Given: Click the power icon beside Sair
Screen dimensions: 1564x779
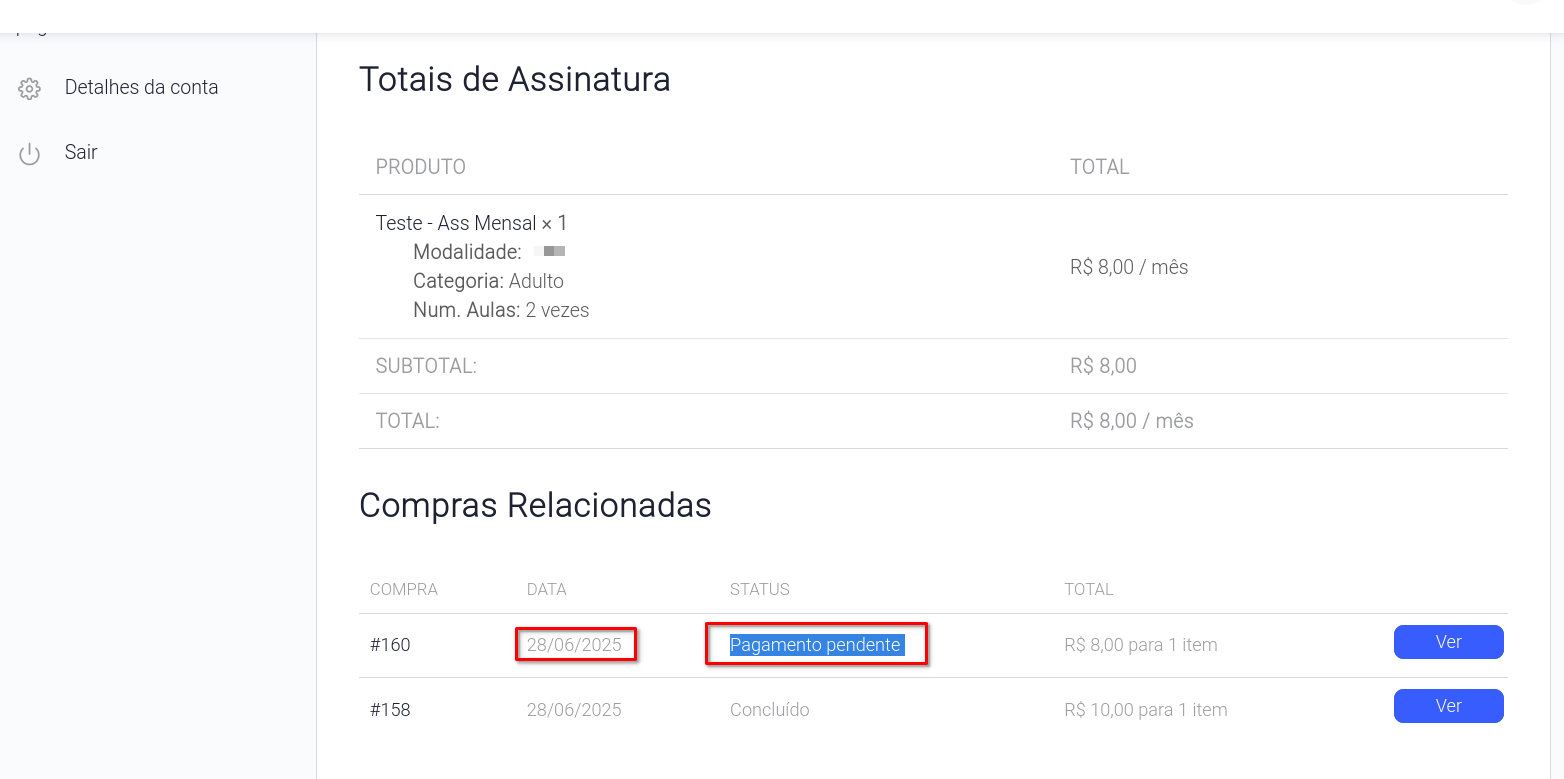Looking at the screenshot, I should 29,154.
